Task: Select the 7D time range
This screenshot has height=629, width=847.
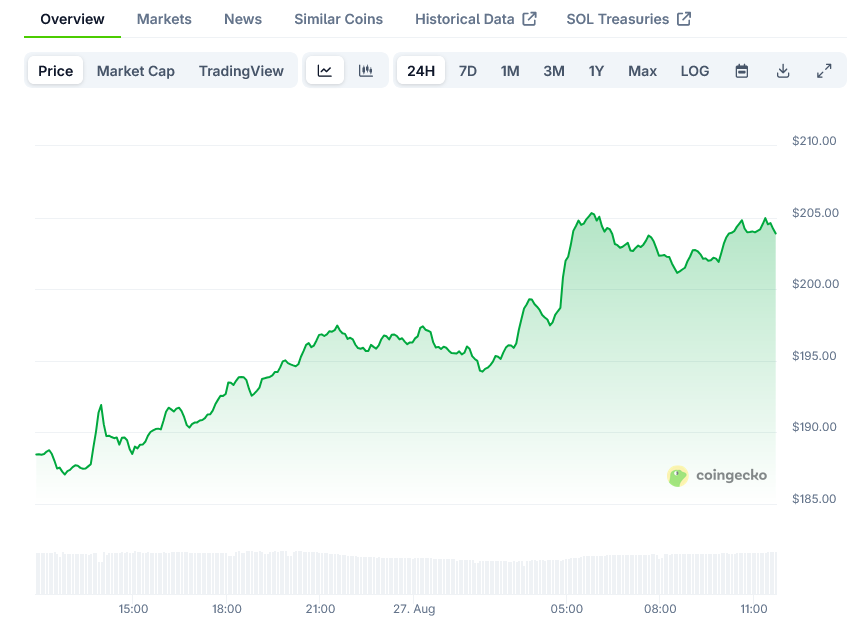Action: coord(468,71)
